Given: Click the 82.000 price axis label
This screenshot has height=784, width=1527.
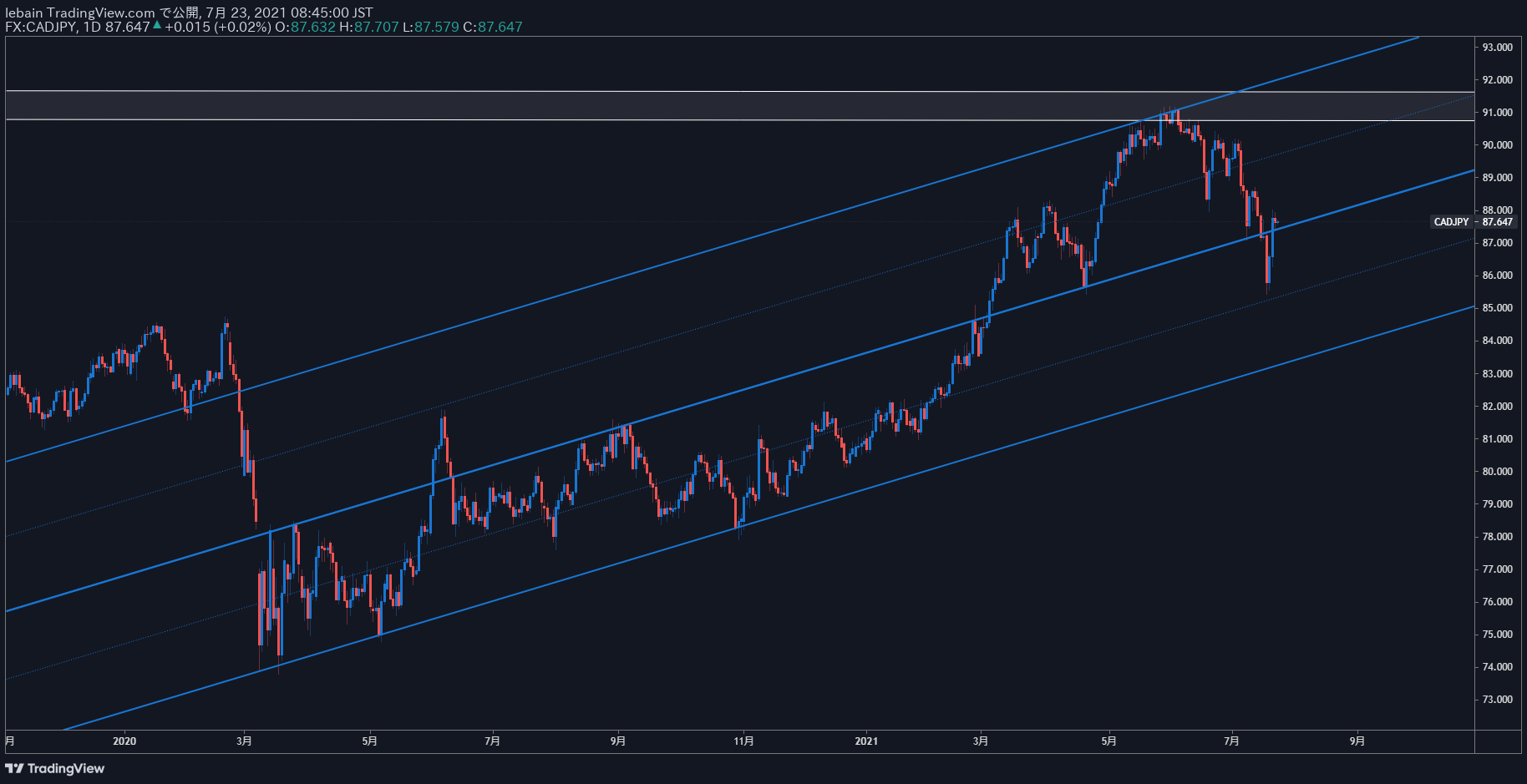Looking at the screenshot, I should pos(1497,407).
